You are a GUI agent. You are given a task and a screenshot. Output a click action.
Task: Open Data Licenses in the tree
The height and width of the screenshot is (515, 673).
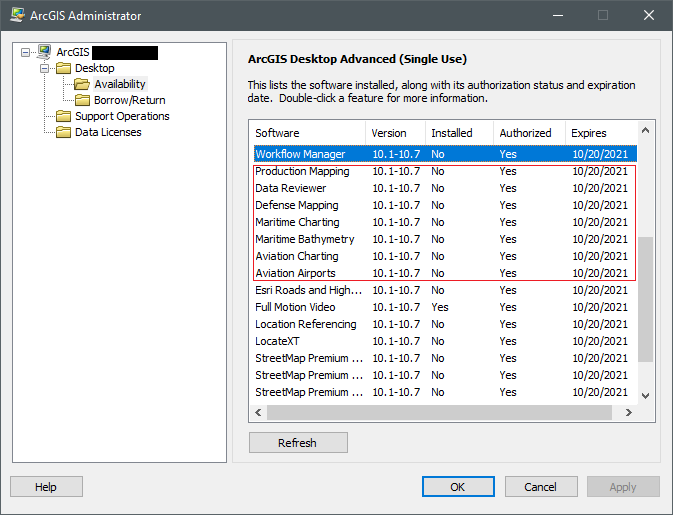point(108,132)
